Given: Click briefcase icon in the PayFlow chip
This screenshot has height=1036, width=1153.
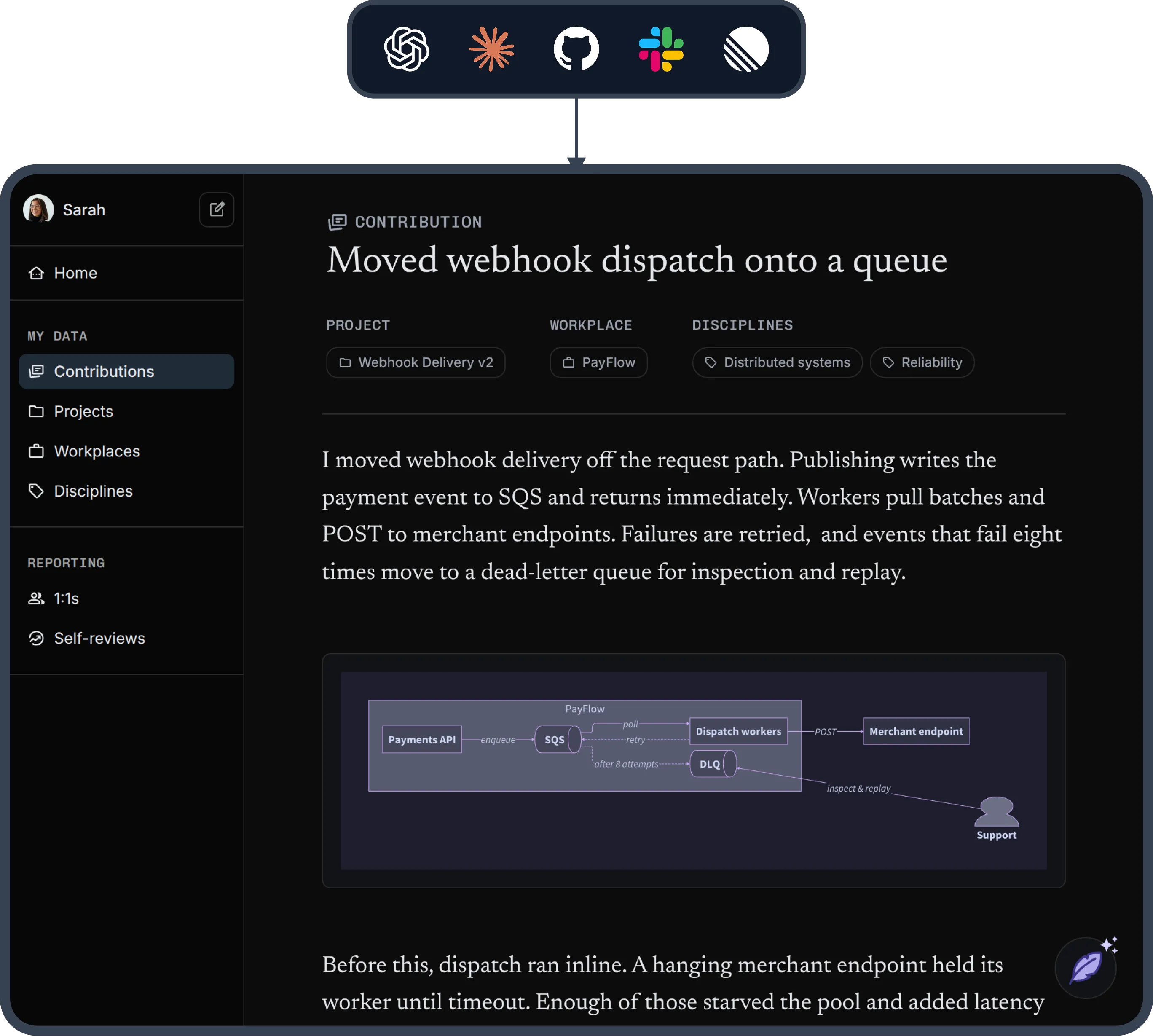Looking at the screenshot, I should [568, 362].
